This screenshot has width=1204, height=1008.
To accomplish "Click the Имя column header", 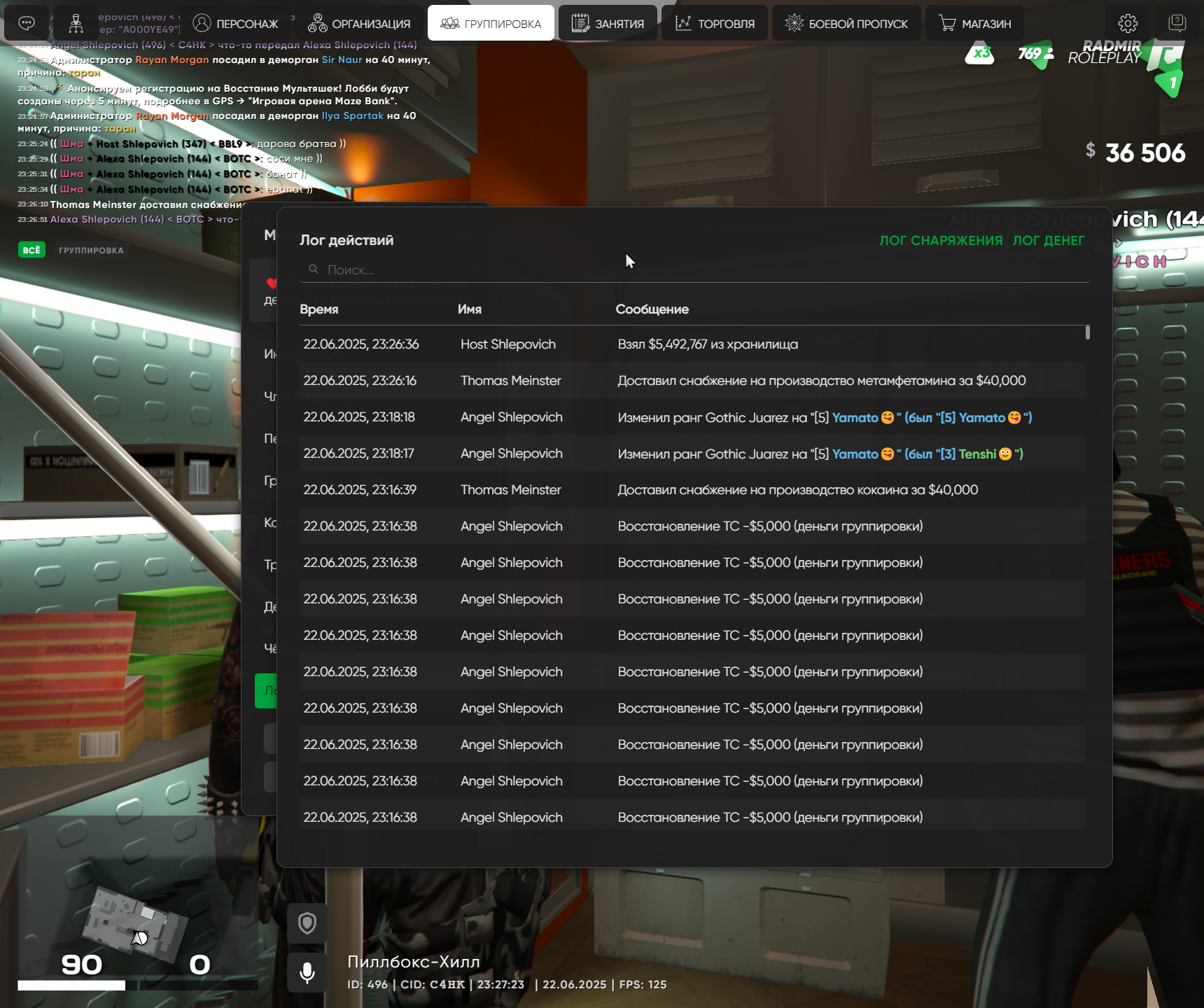I will (x=469, y=309).
